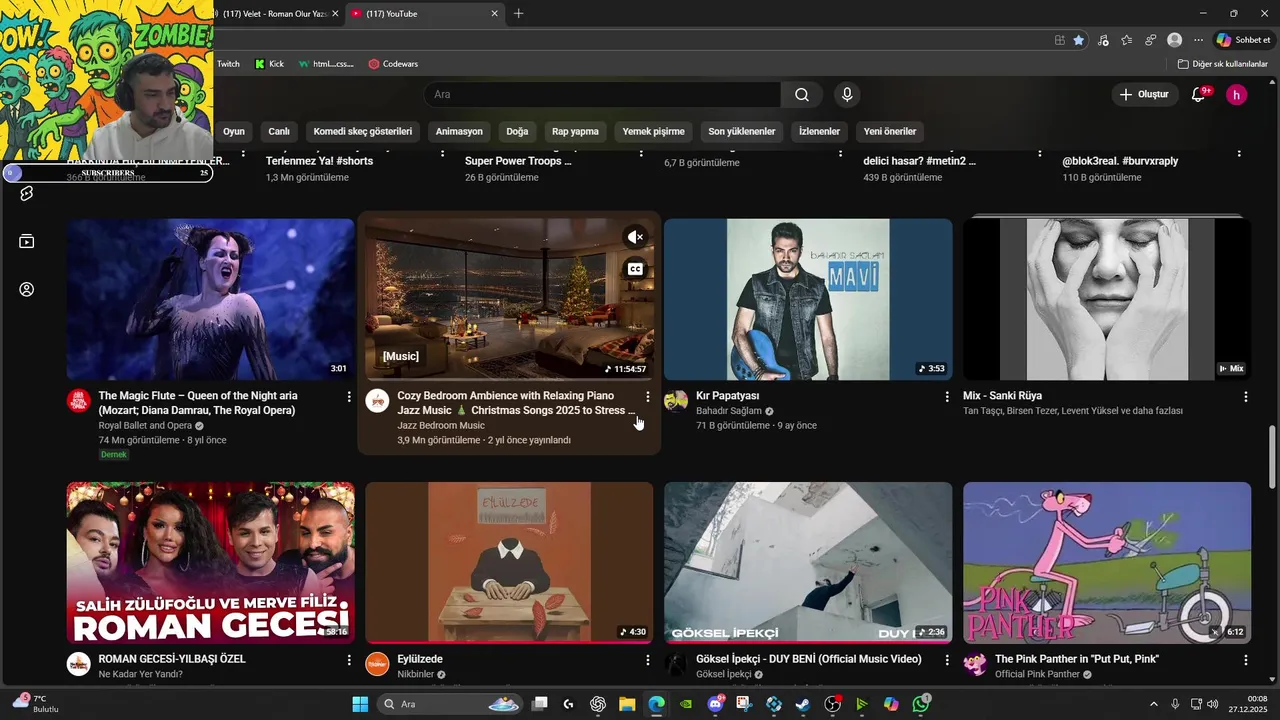1280x720 pixels.
Task: Click the Oluştur create button
Action: pyautogui.click(x=1145, y=95)
